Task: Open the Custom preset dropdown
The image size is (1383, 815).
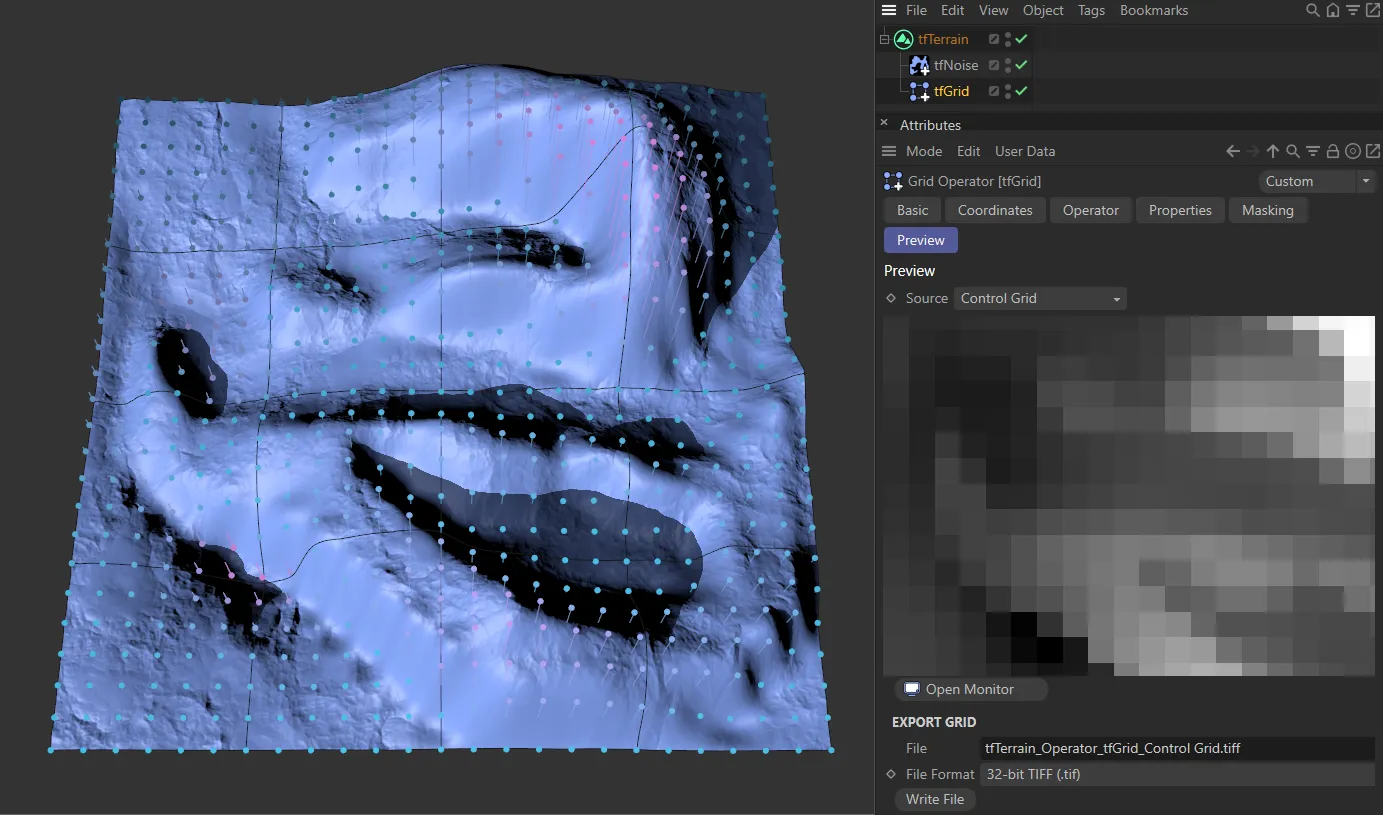Action: click(x=1317, y=181)
